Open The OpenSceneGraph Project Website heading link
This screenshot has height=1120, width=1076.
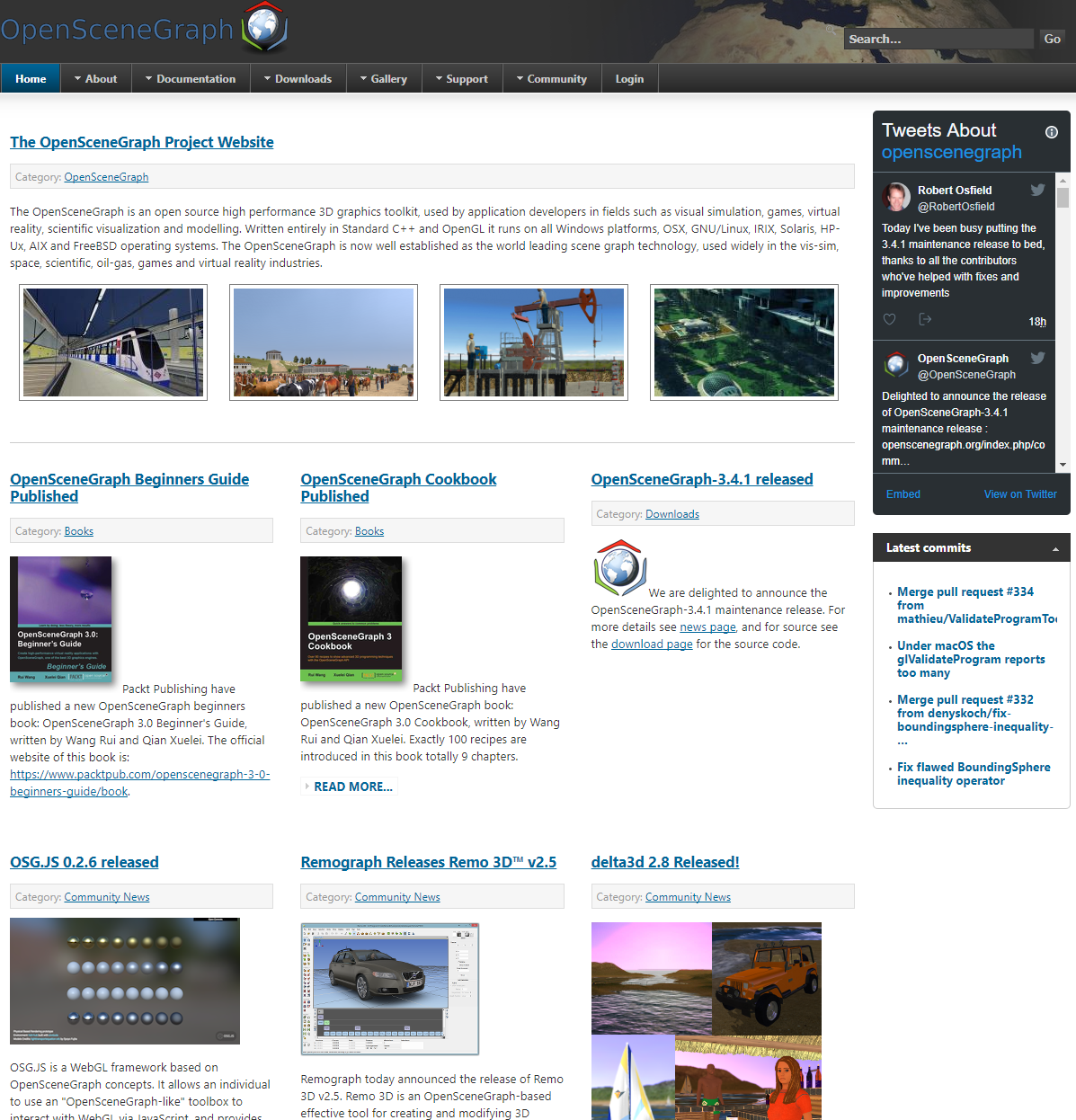pyautogui.click(x=142, y=142)
